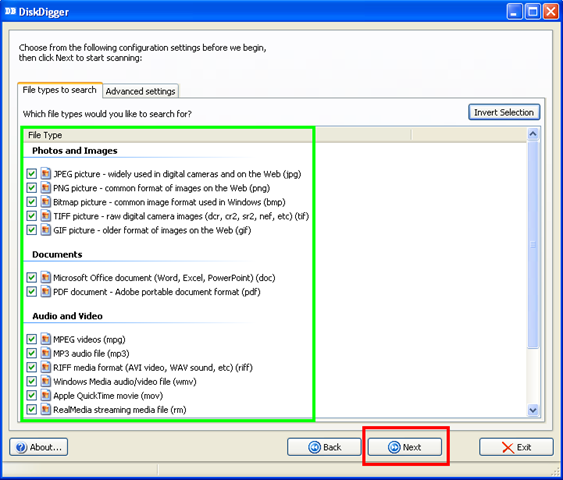This screenshot has height=480, width=563.
Task: Click the Microsoft Office document icon
Action: click(x=45, y=278)
